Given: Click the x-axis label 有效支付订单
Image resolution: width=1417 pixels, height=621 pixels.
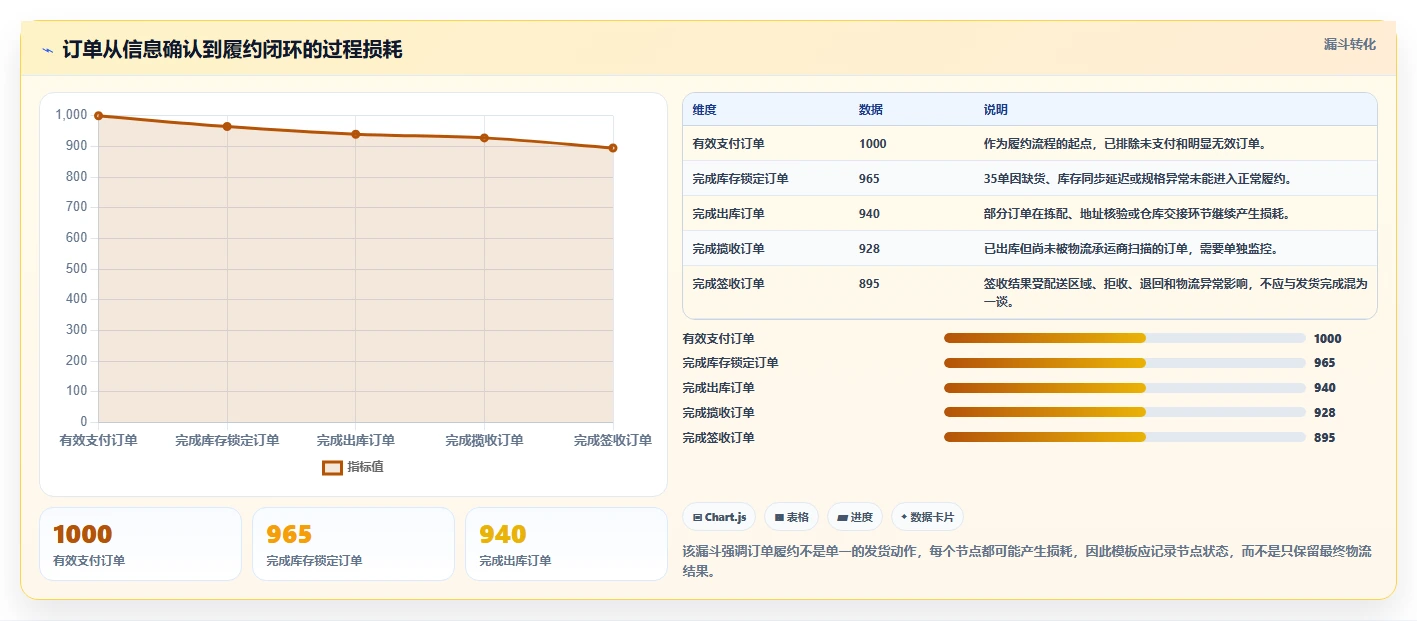Looking at the screenshot, I should (98, 441).
